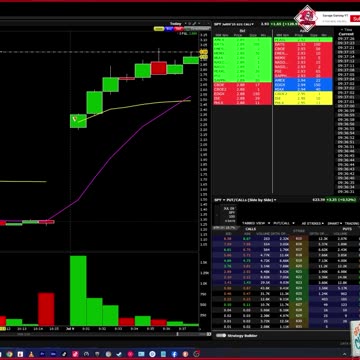This screenshot has width=360, height=360.
Task: Expand the JUL 09 expiration arrow
Action: [217, 215]
